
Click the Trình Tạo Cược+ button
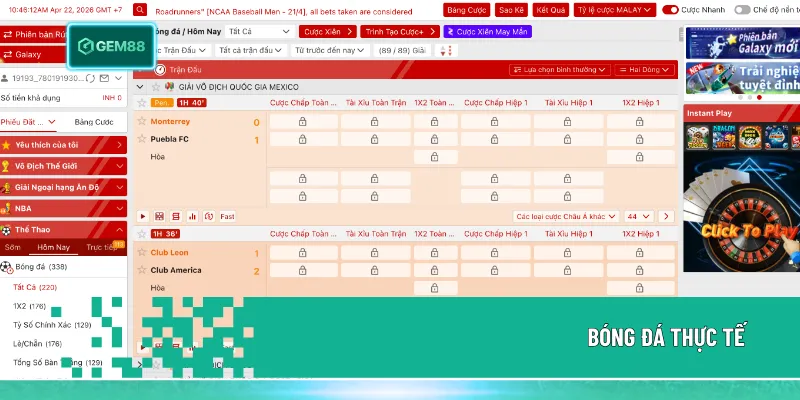point(400,32)
